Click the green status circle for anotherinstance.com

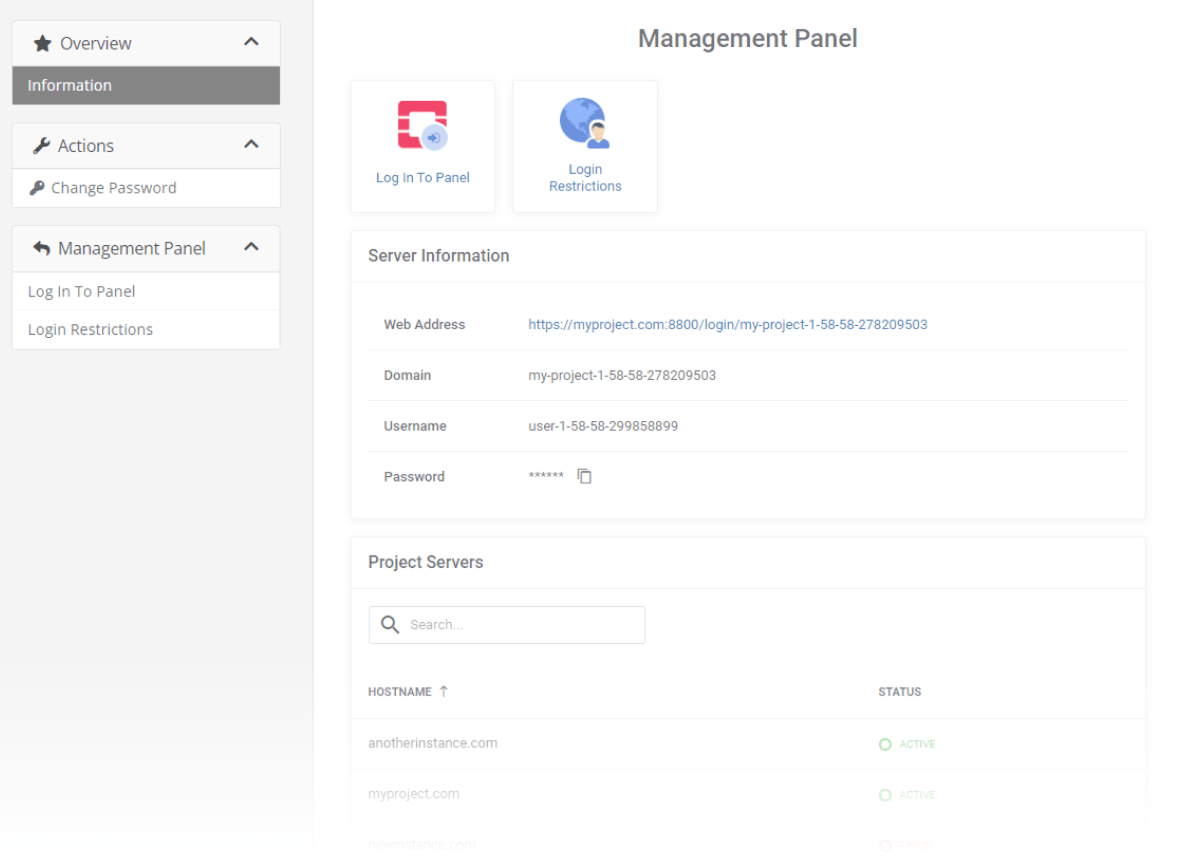[x=885, y=744]
